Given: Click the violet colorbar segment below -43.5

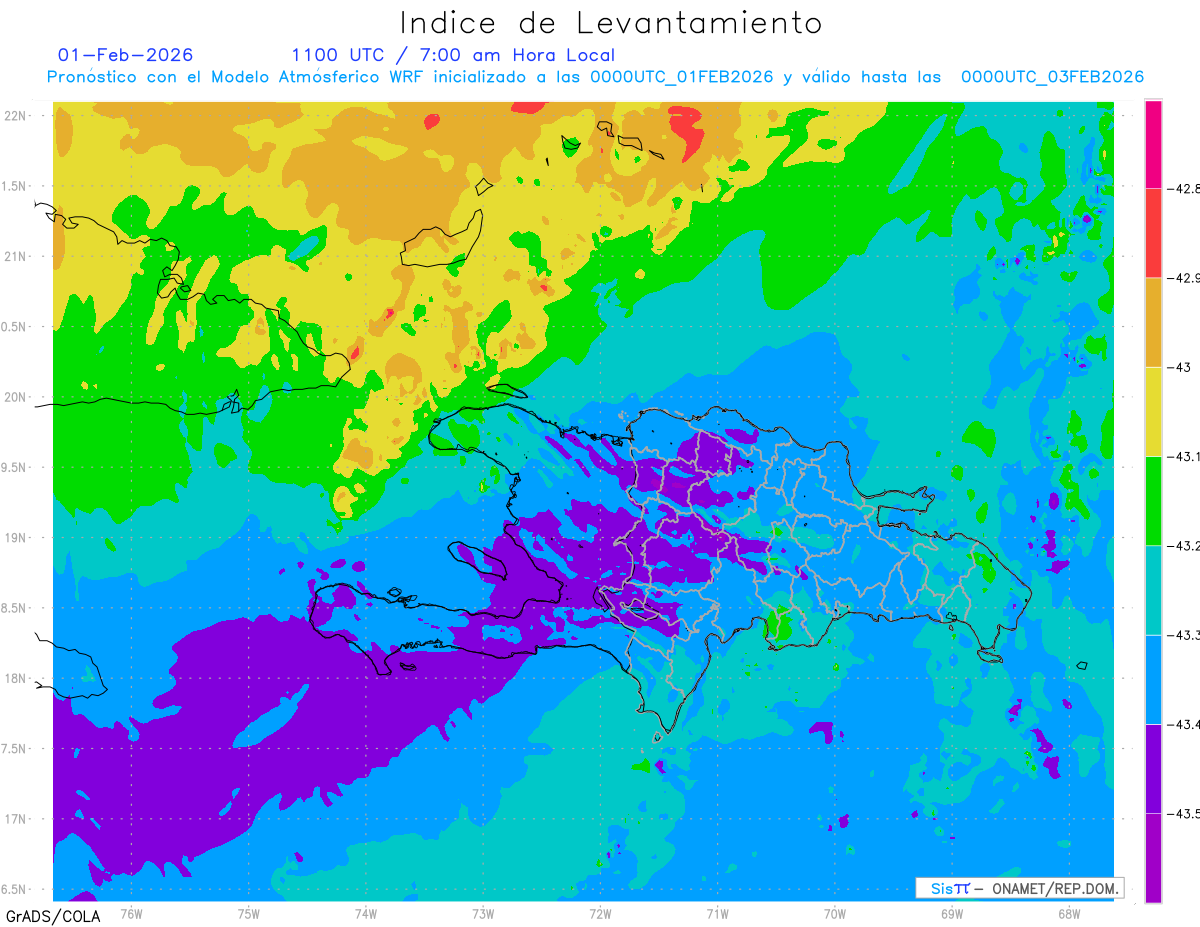Looking at the screenshot, I should [x=1153, y=857].
